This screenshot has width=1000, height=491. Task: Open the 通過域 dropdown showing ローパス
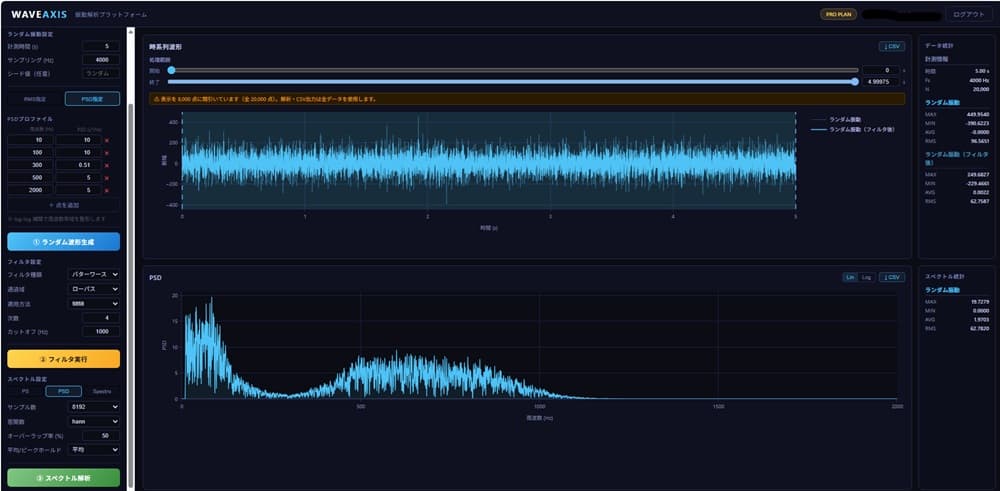[94, 289]
